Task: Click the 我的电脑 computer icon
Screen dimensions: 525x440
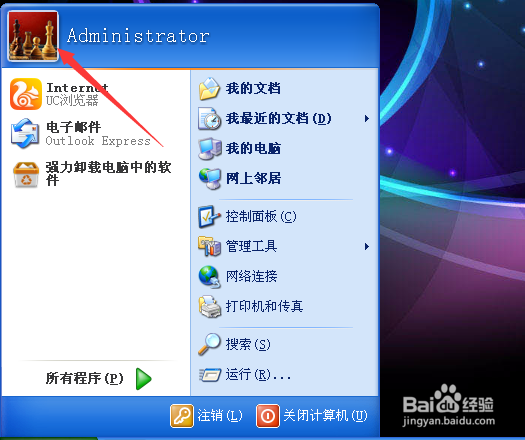Action: click(x=210, y=148)
